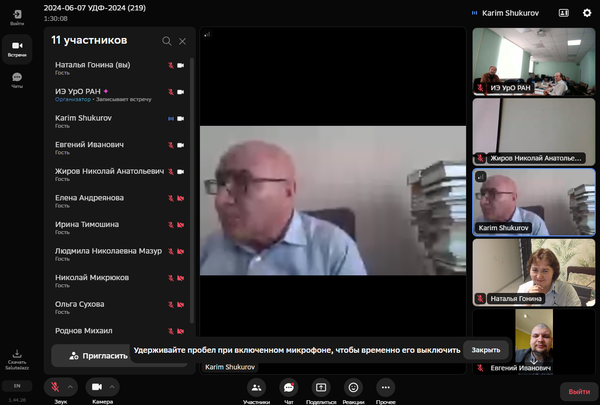Dismiss the hint with Закрыть button
This screenshot has width=600, height=405.
pos(486,350)
